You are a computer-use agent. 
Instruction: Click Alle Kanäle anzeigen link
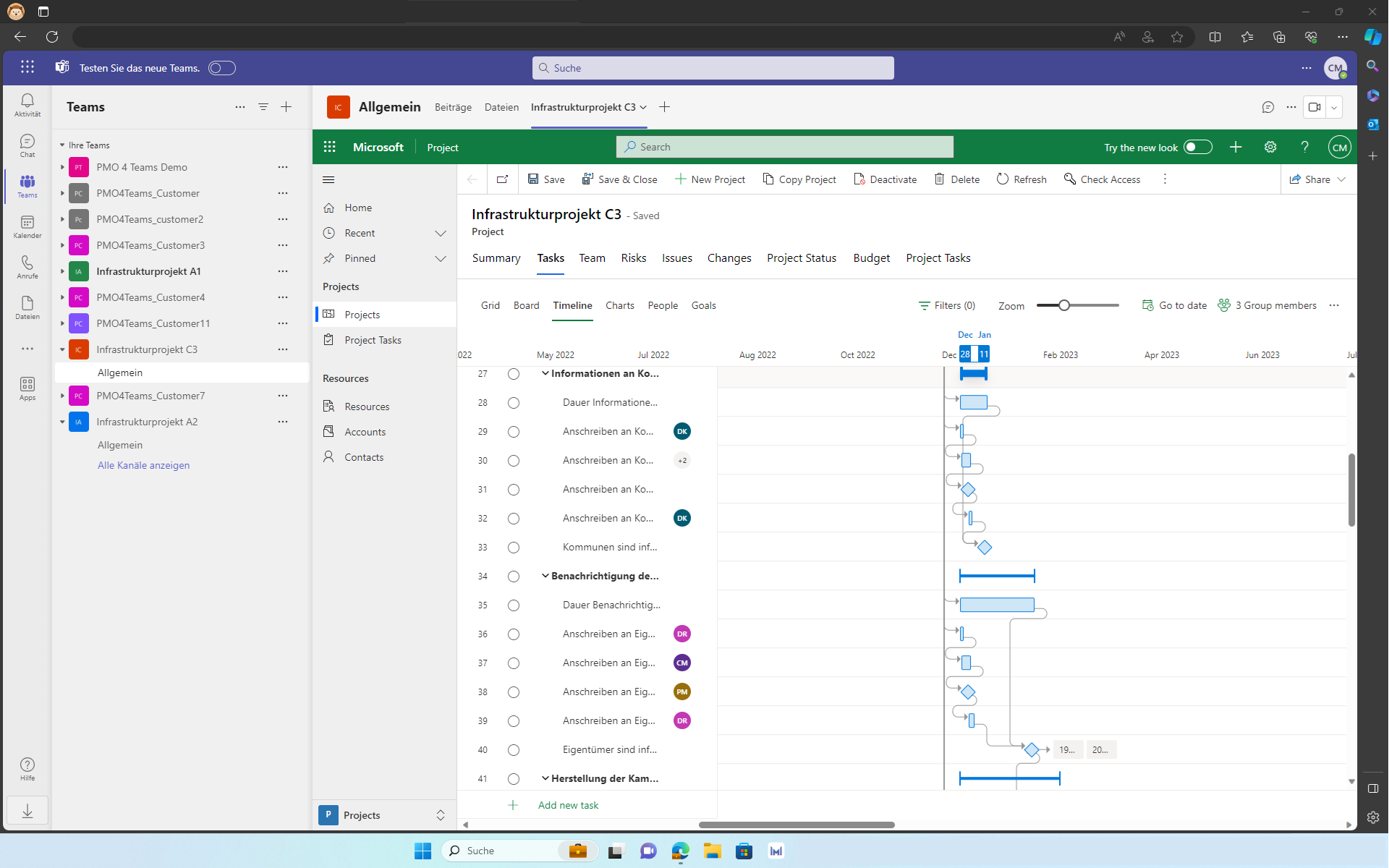tap(143, 465)
